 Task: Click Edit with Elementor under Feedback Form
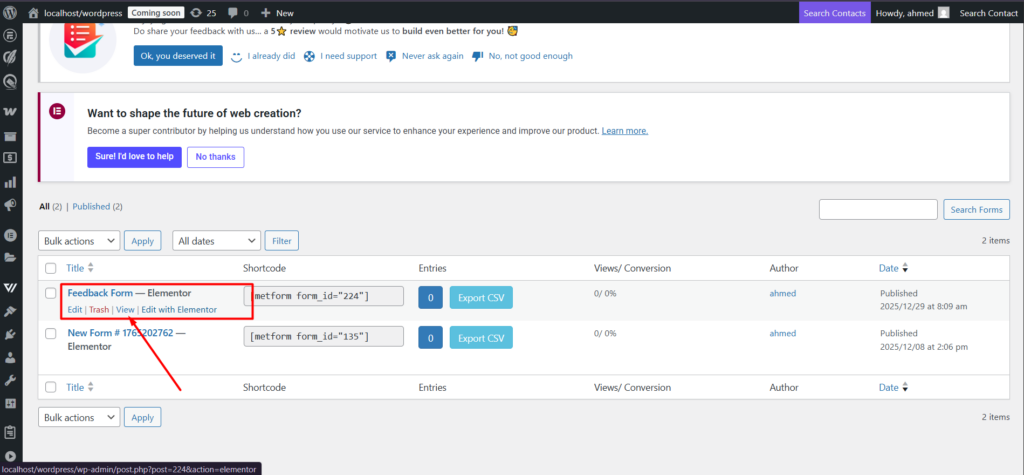tap(179, 310)
